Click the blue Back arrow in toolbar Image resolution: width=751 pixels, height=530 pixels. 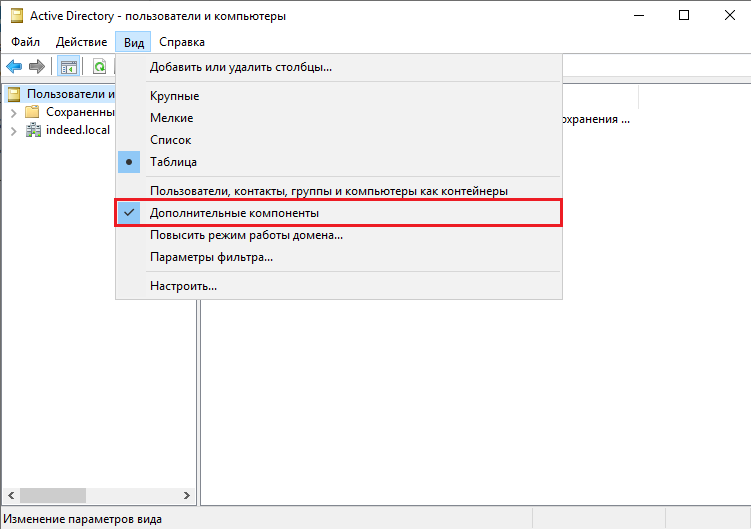click(x=14, y=67)
